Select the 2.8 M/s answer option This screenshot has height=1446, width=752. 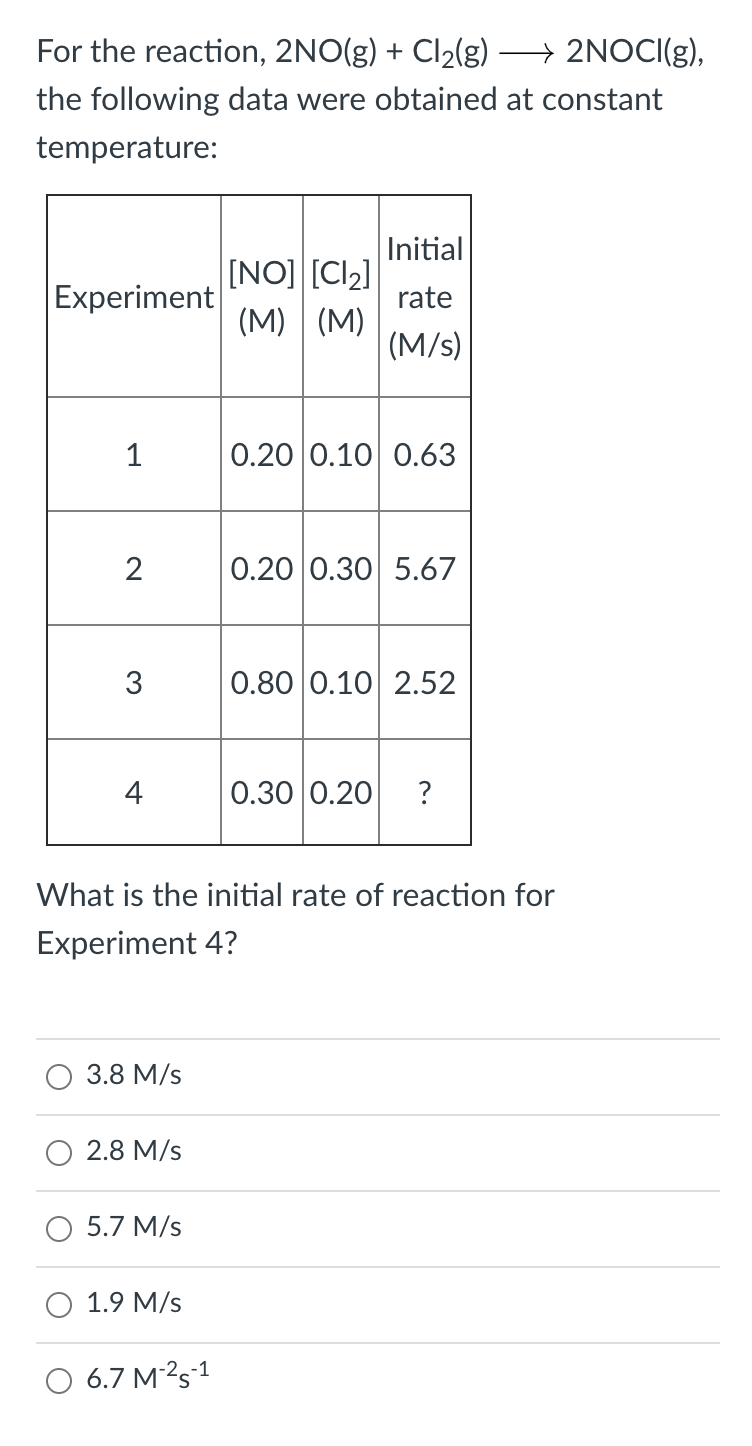(58, 1152)
